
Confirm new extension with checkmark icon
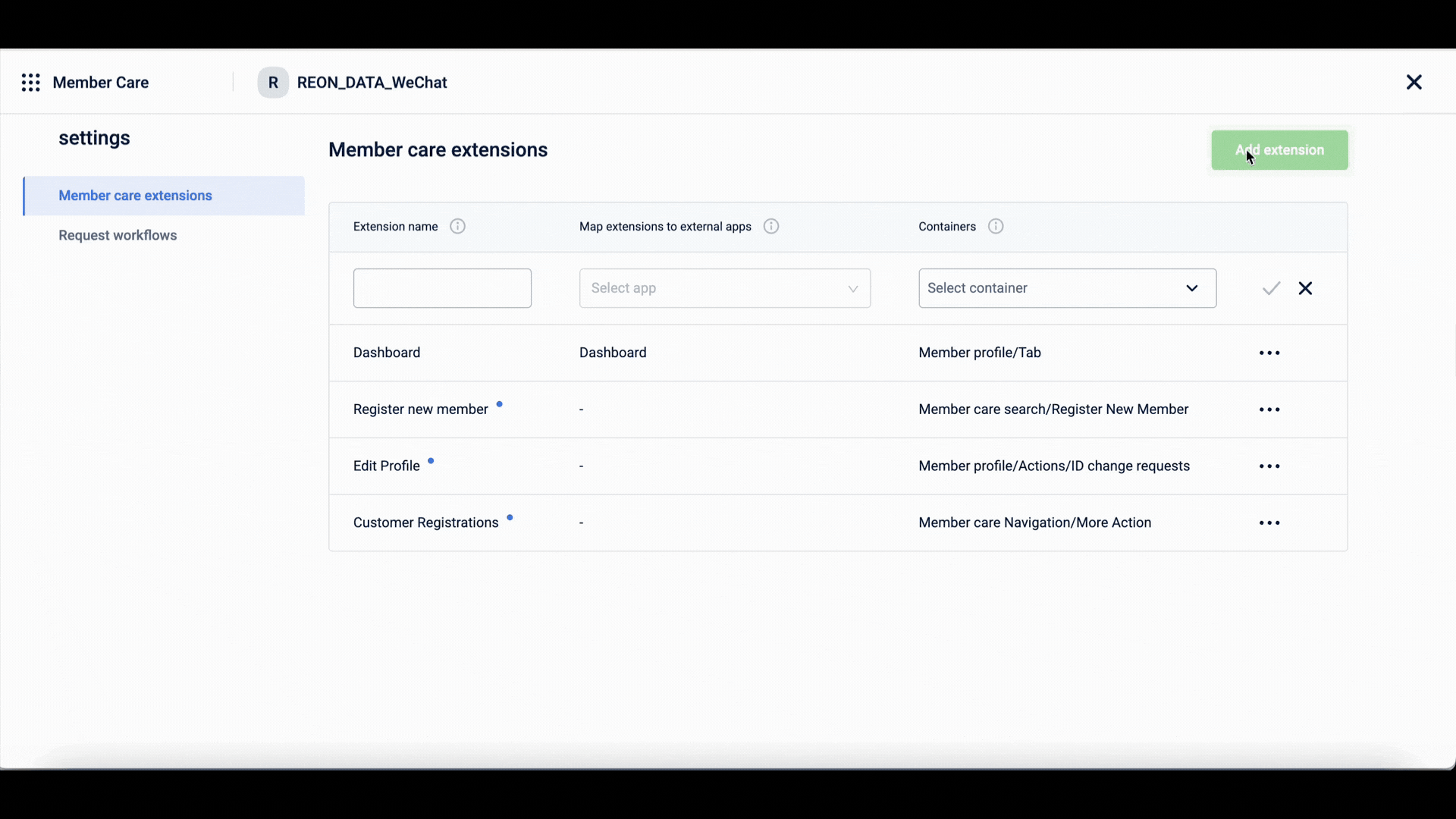click(x=1271, y=288)
